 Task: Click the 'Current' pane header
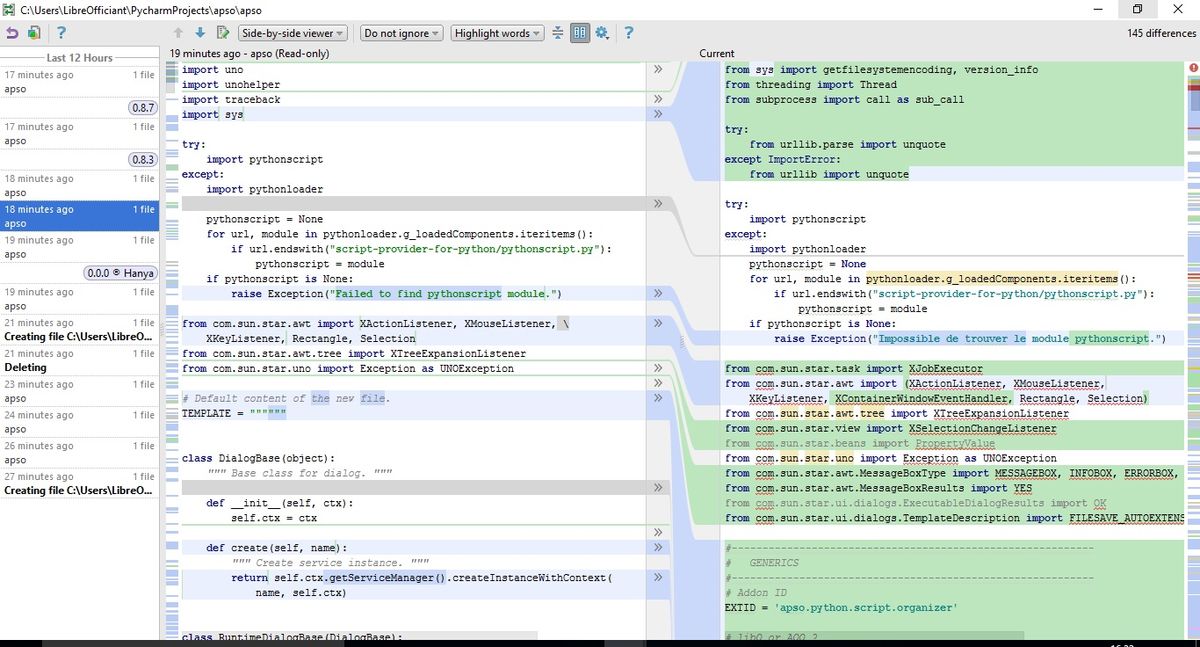pyautogui.click(x=716, y=54)
